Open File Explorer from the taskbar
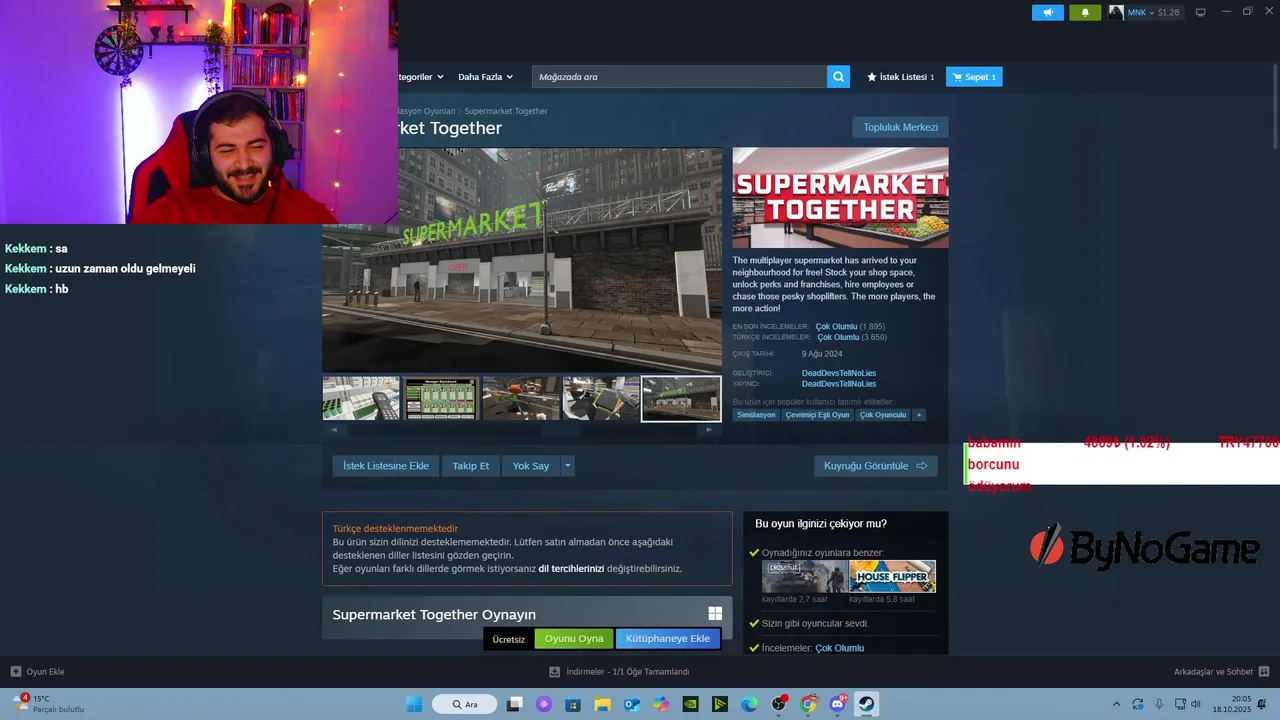The height and width of the screenshot is (720, 1280). (602, 704)
